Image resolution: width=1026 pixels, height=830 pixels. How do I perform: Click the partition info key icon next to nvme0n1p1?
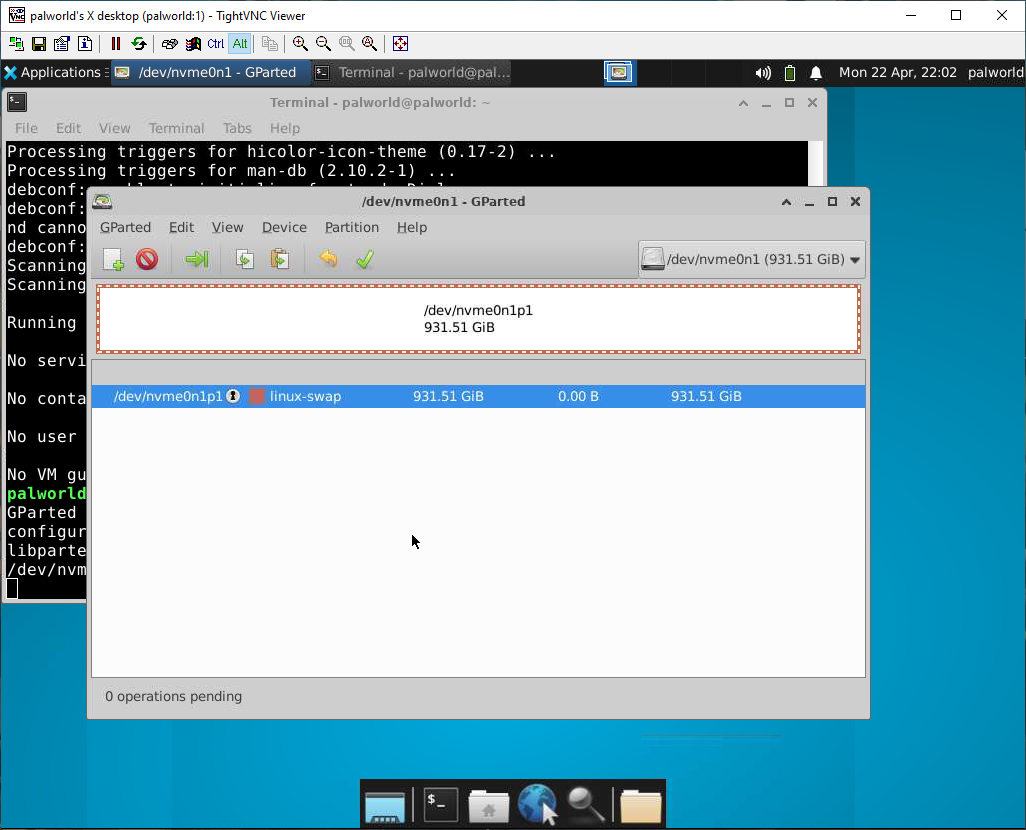point(233,396)
